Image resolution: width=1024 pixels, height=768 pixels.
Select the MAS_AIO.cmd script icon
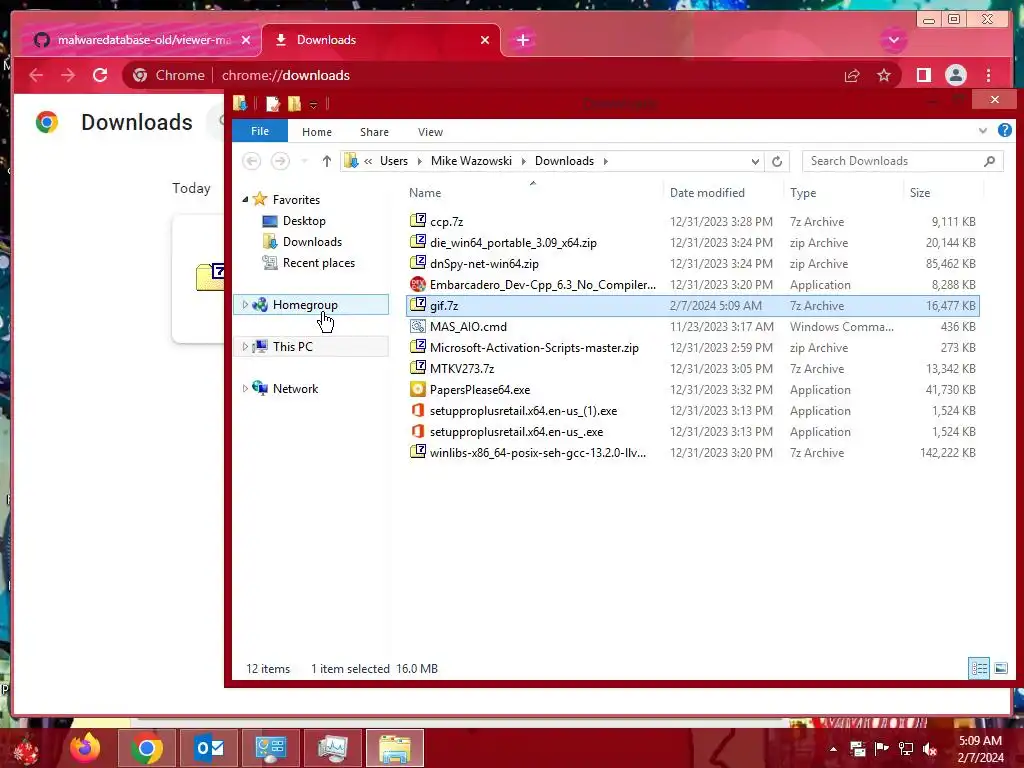(x=418, y=326)
